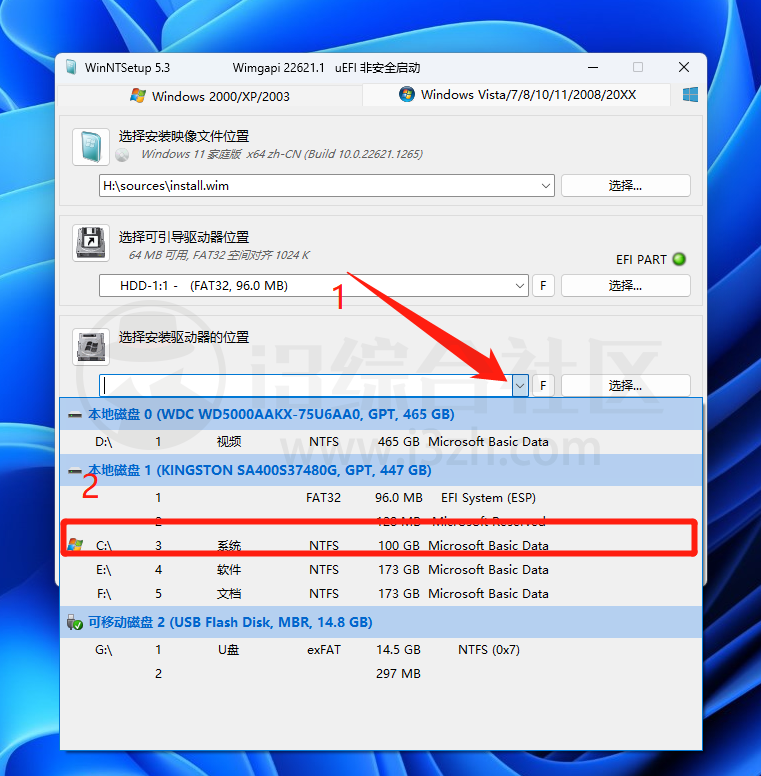The width and height of the screenshot is (761, 776).
Task: Open the install.wim path dropdown
Action: tap(545, 186)
